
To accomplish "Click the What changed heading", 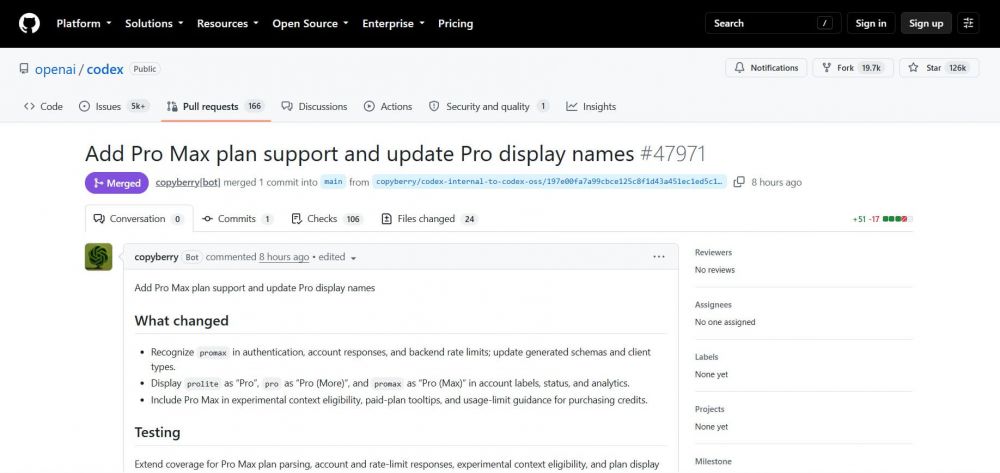I will (181, 321).
